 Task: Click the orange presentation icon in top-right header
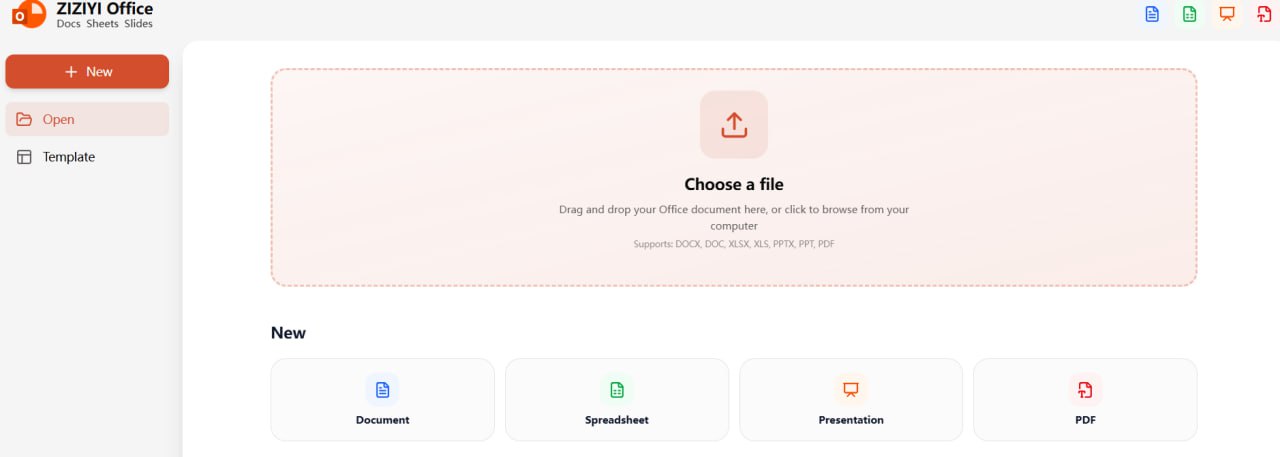pyautogui.click(x=1227, y=14)
